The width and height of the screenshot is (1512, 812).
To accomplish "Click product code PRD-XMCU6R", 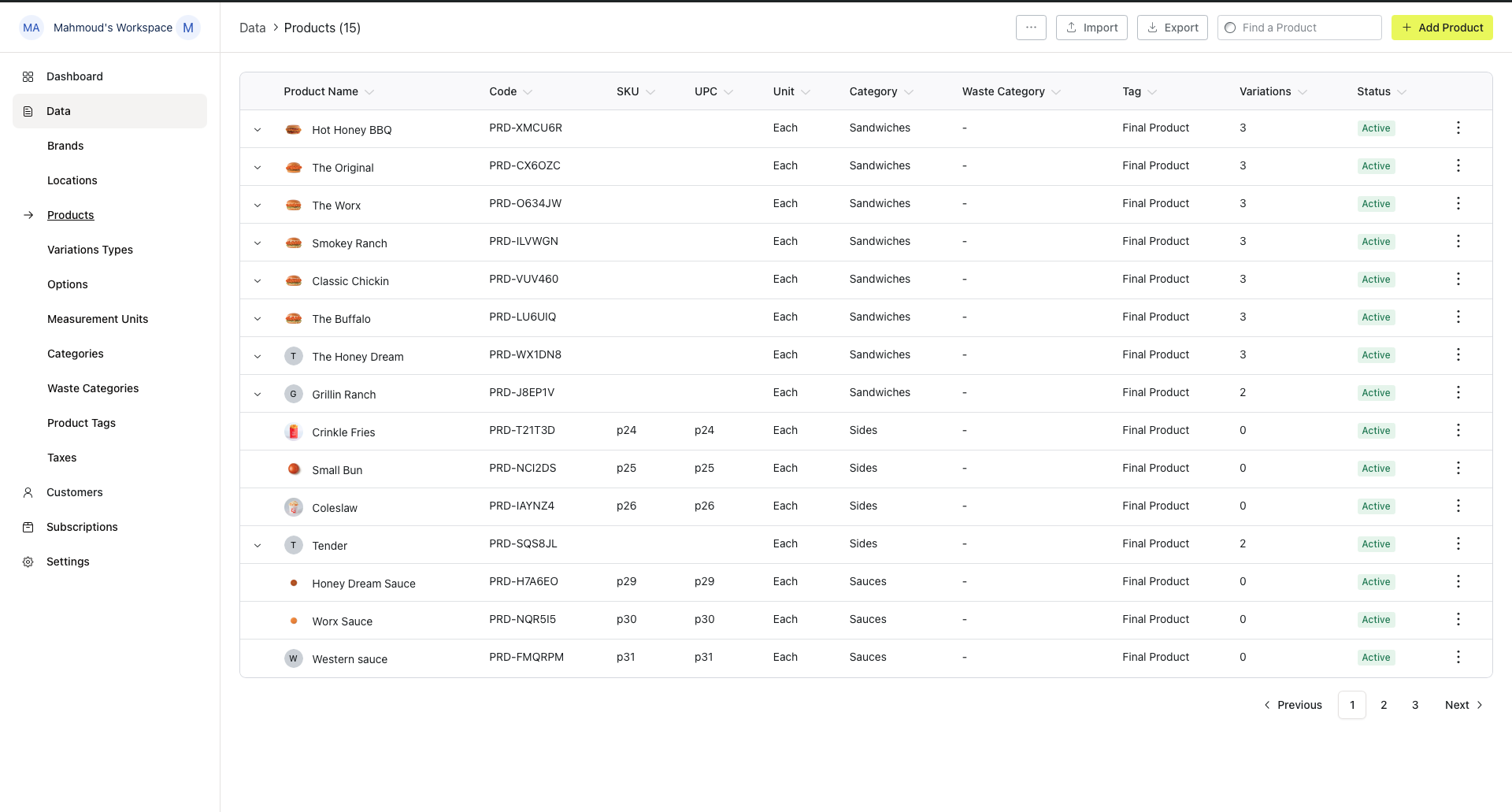I will (526, 128).
